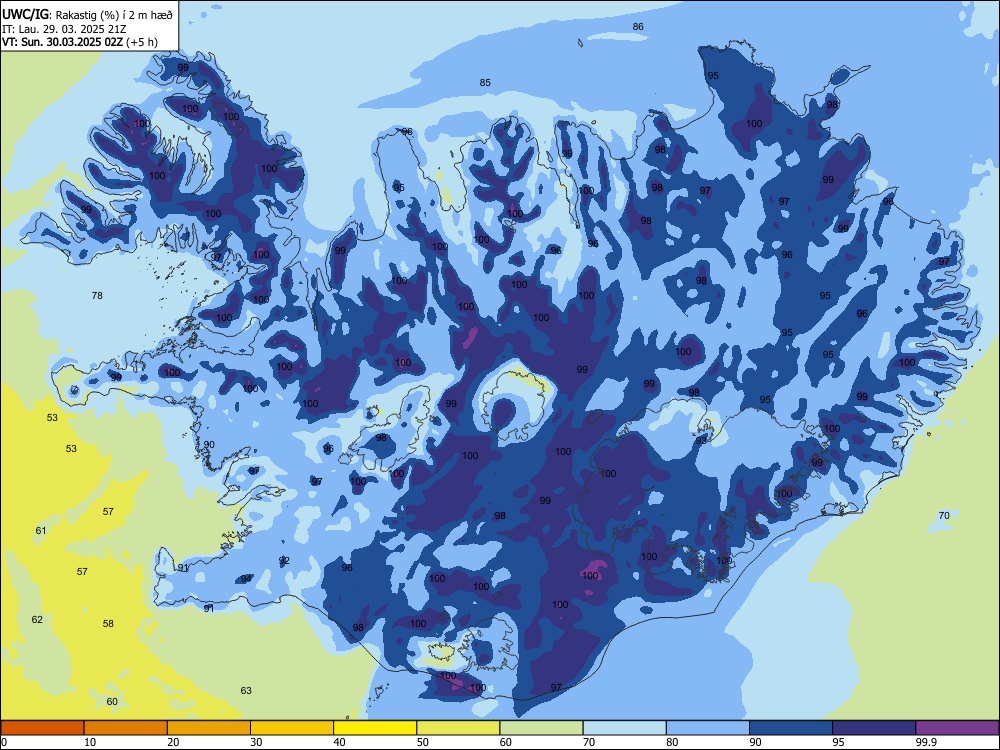Click the purple above-99.9 legend swatch

[x=957, y=728]
